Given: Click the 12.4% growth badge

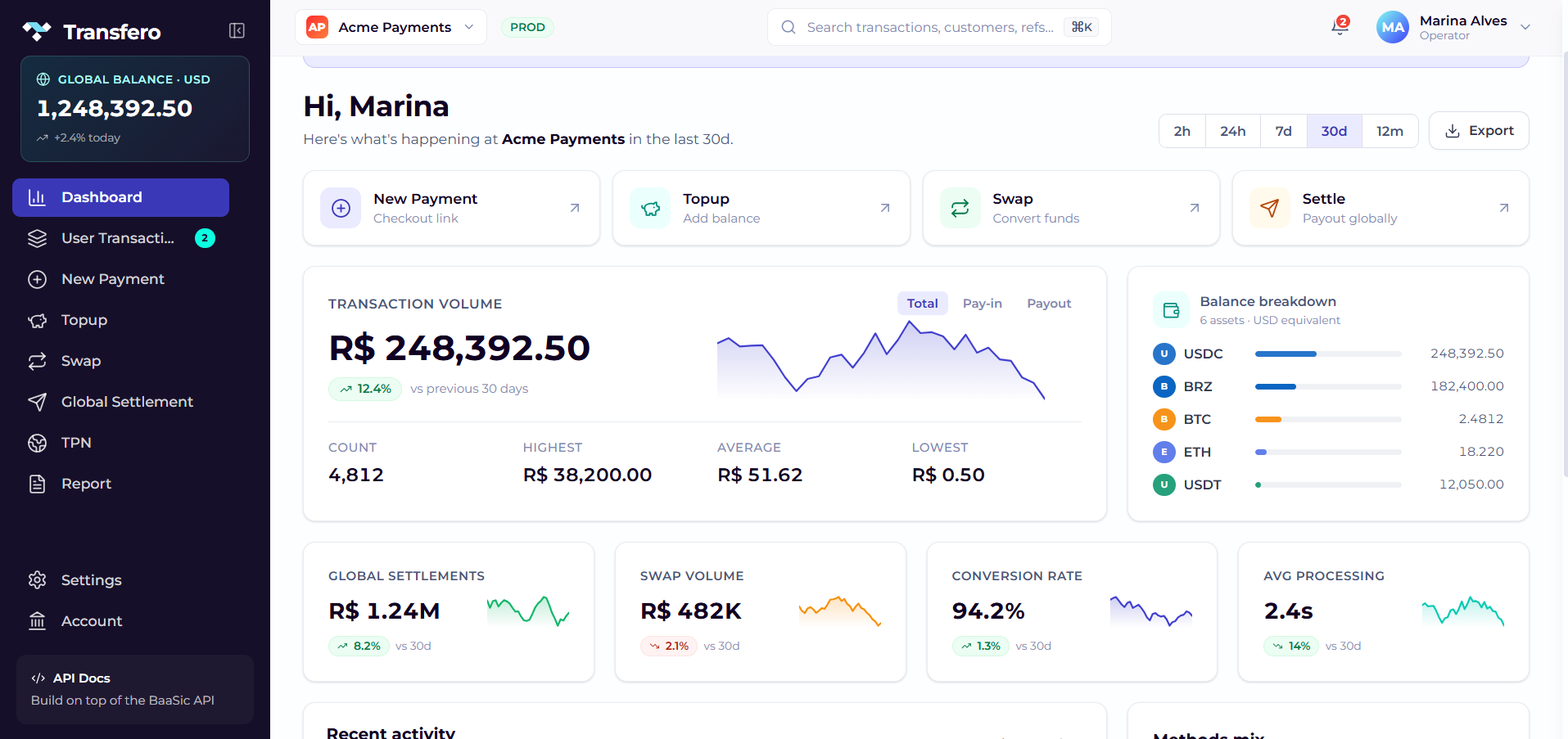Looking at the screenshot, I should point(365,389).
